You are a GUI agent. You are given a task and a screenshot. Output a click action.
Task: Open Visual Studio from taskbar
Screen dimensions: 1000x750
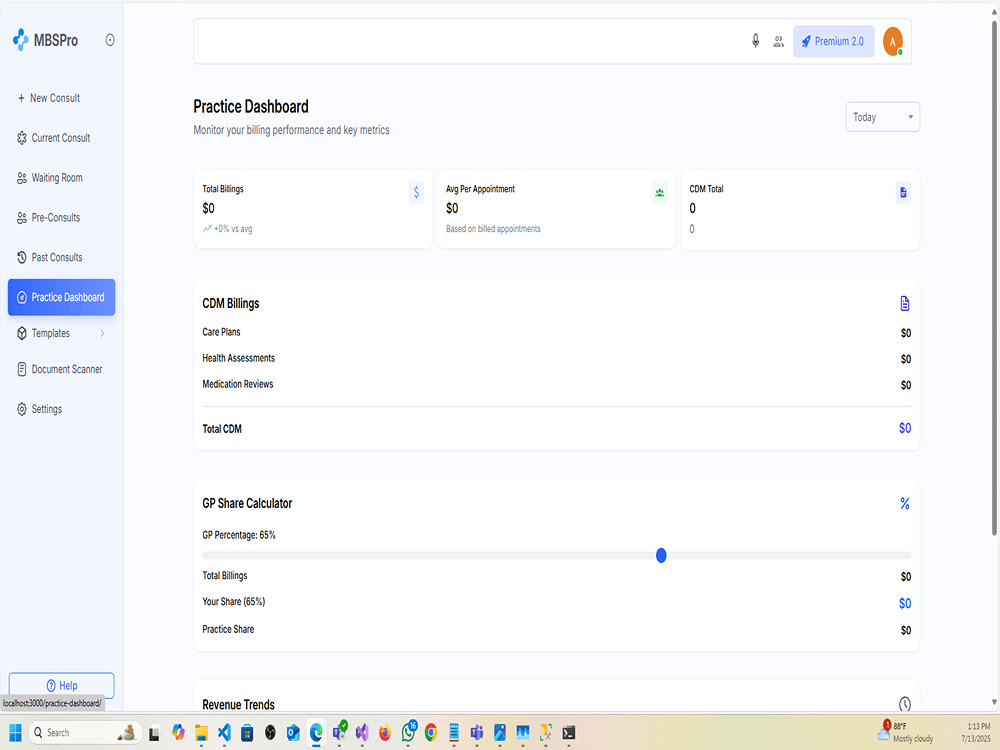(362, 733)
